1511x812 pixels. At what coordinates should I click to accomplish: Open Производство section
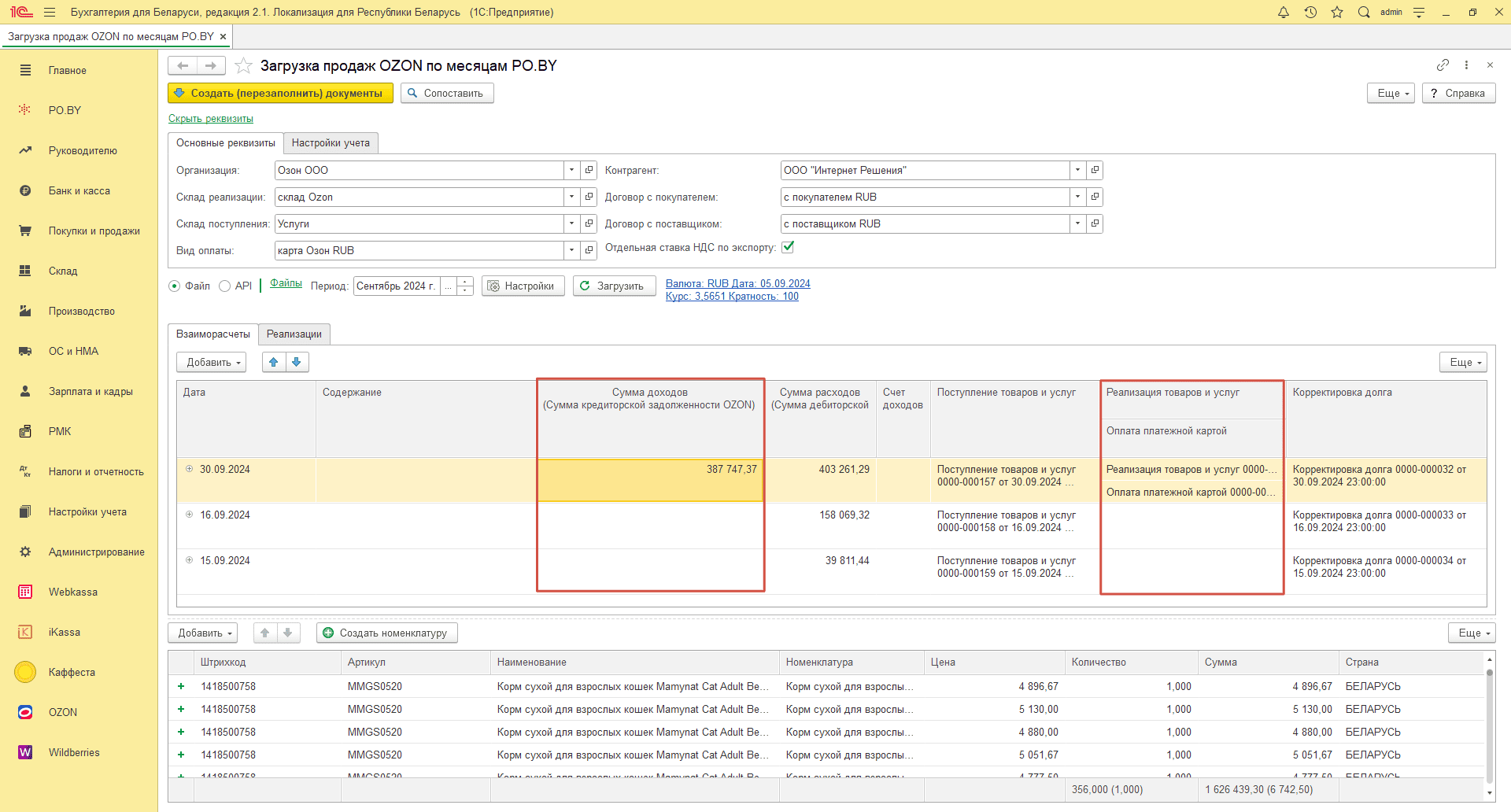81,311
